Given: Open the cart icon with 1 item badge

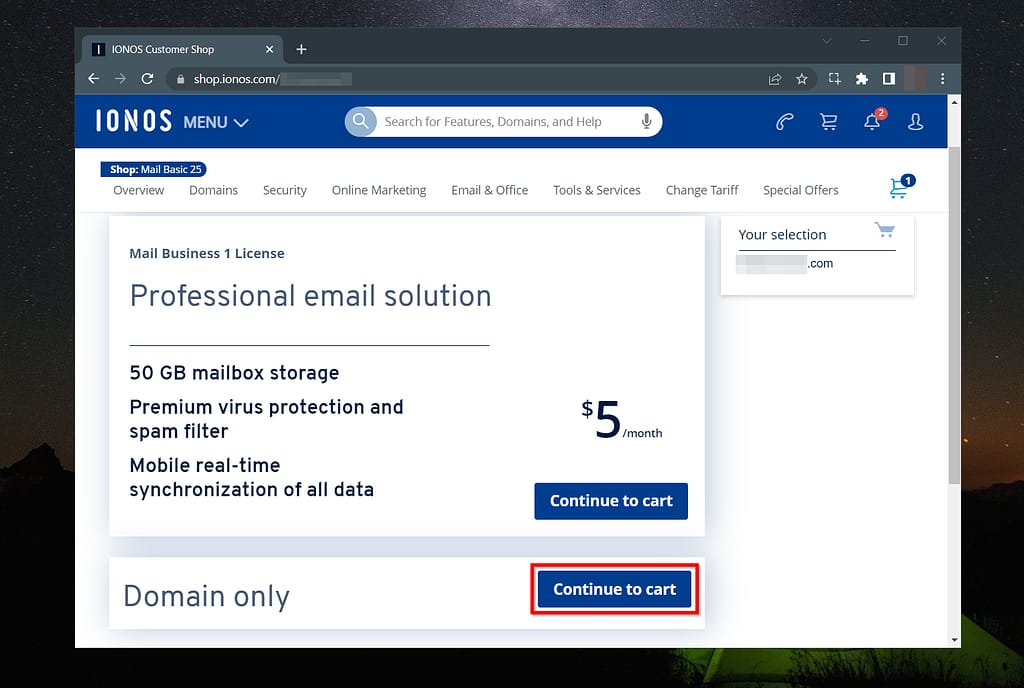Looking at the screenshot, I should click(901, 187).
